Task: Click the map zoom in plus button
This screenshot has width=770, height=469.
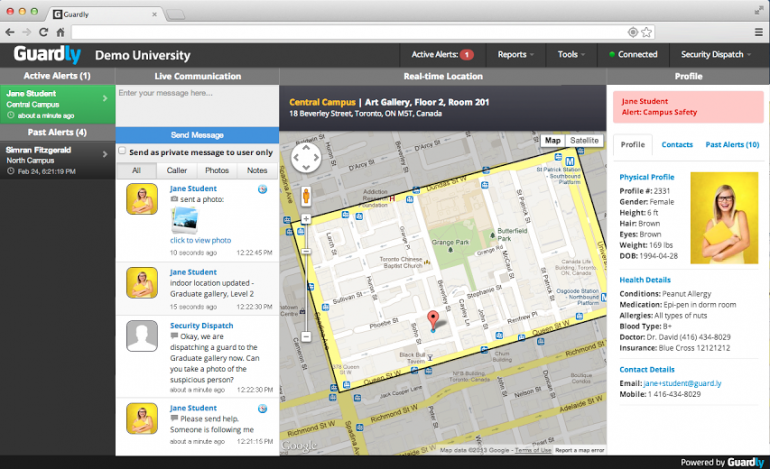Action: (x=306, y=218)
